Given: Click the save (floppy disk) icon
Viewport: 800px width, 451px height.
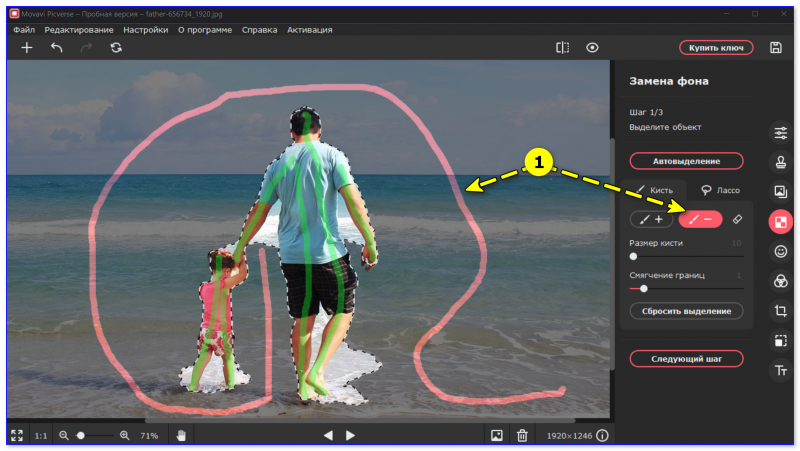Looking at the screenshot, I should [x=776, y=47].
